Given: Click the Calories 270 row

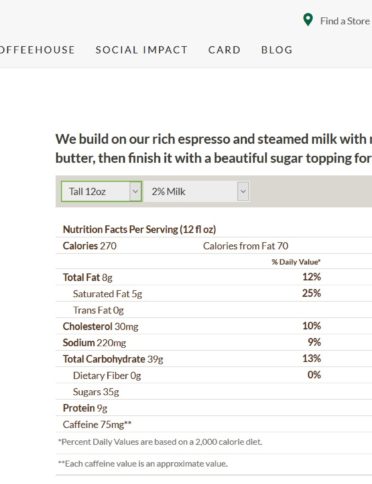Looking at the screenshot, I should coord(214,246).
